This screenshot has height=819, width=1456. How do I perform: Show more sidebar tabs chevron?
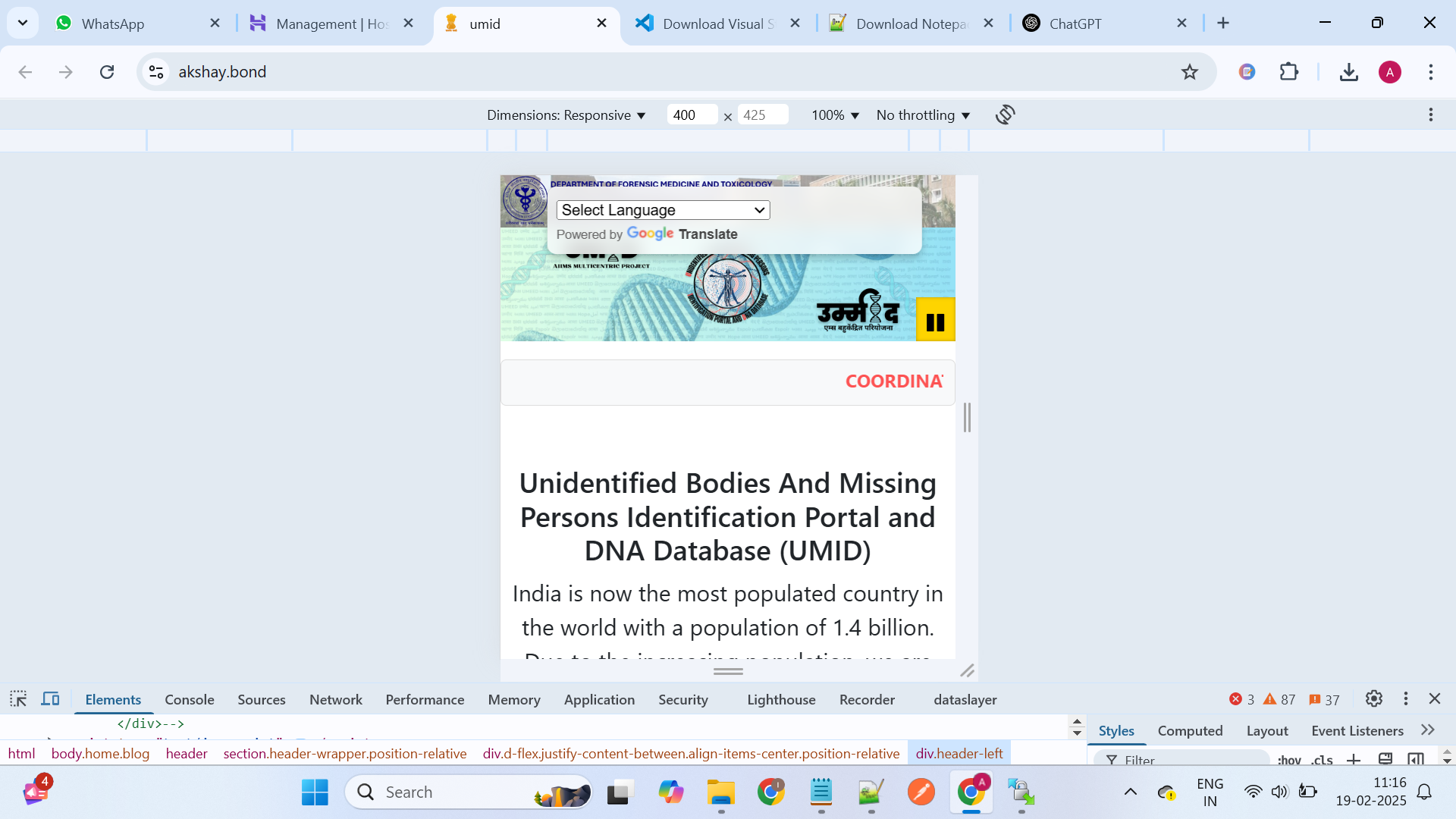(1428, 730)
